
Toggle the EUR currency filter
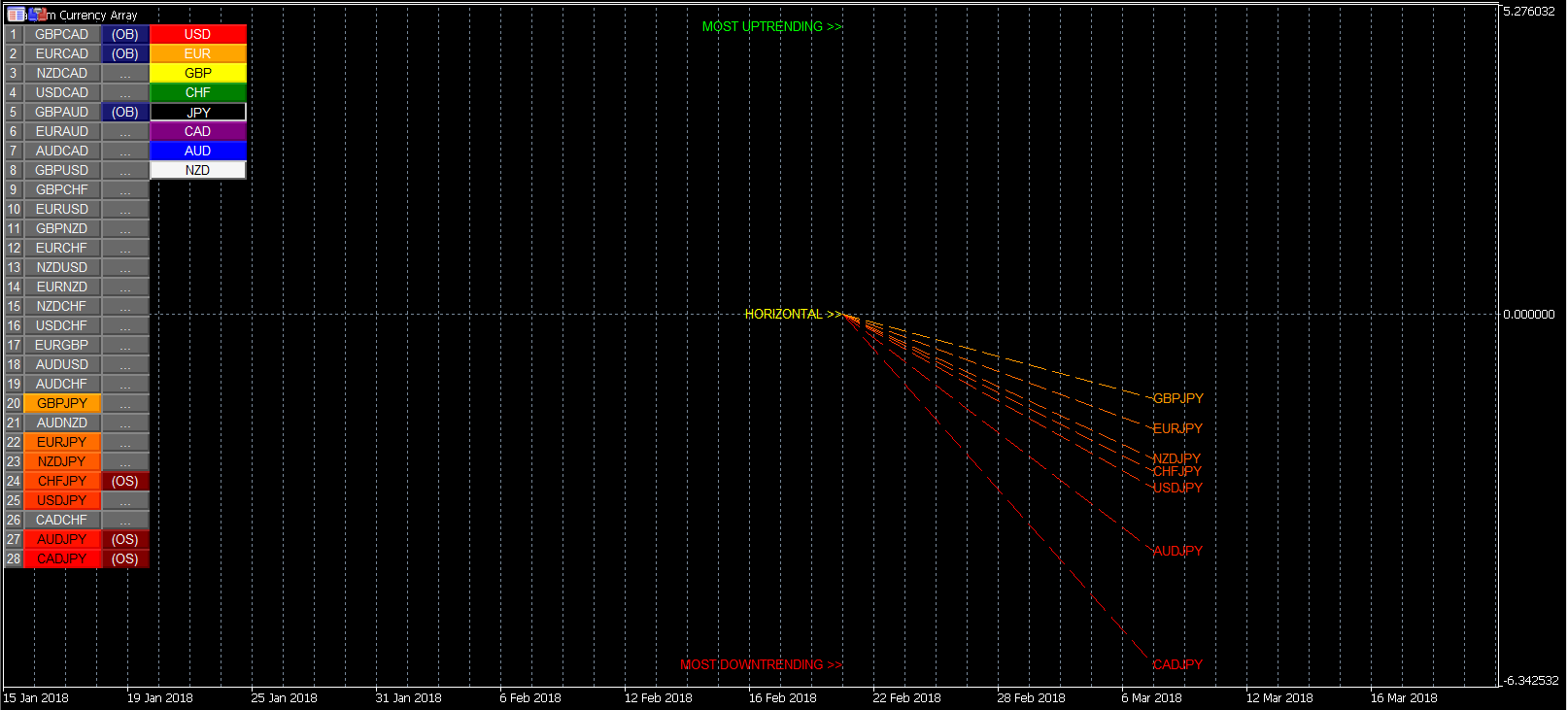197,53
